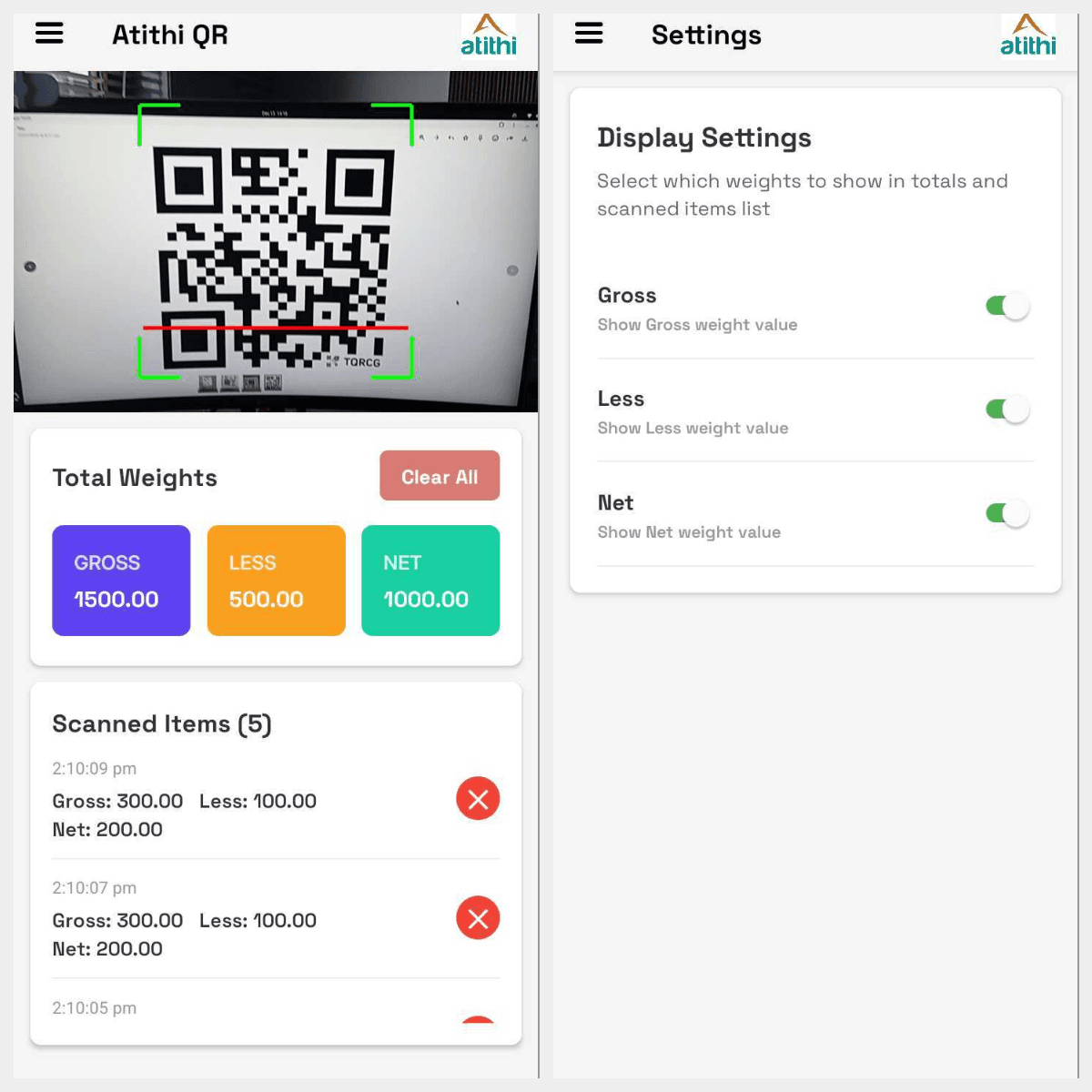Toggle Net weight display switch
Viewport: 1092px width, 1092px height.
point(1007,513)
